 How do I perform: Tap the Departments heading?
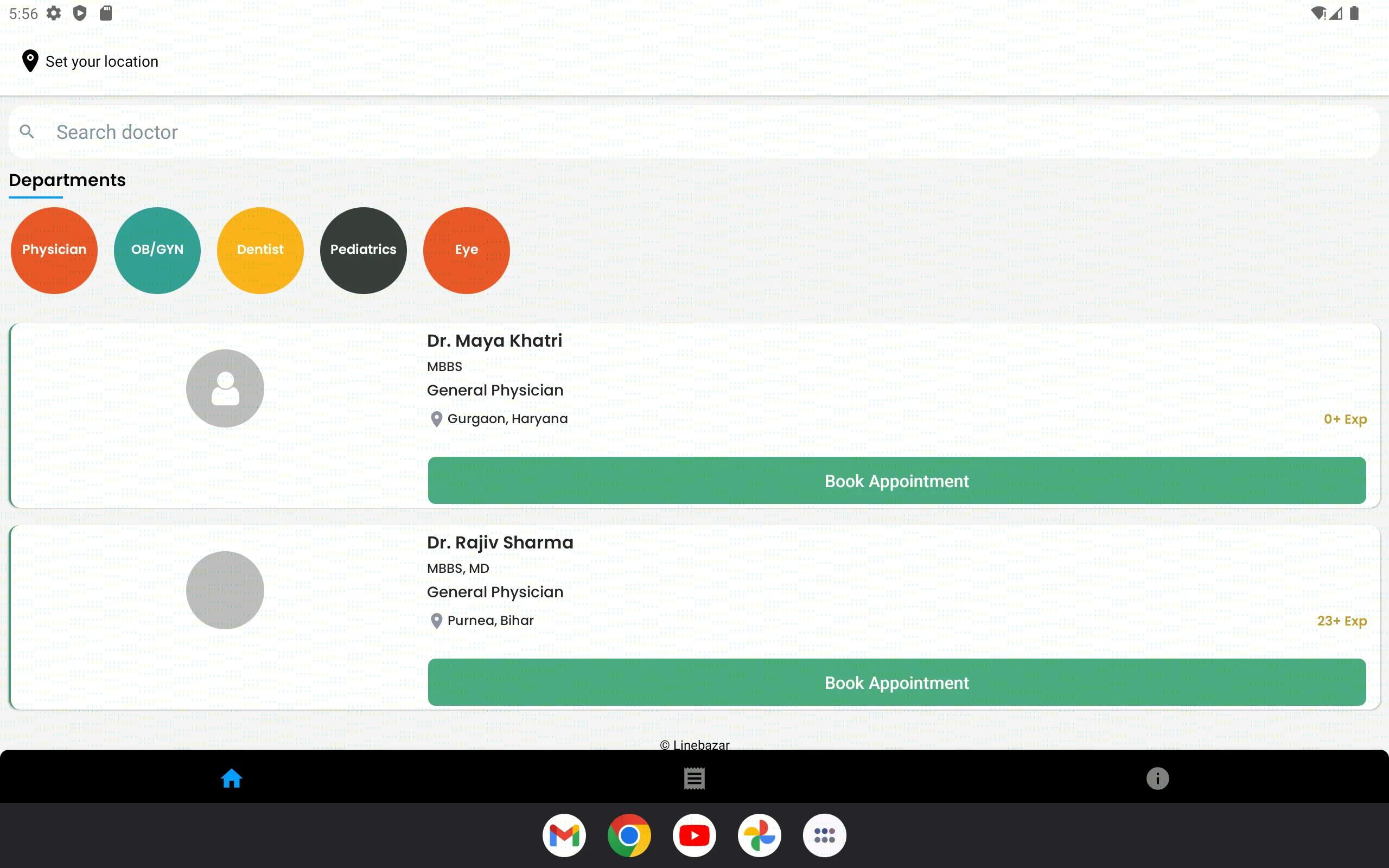[67, 180]
